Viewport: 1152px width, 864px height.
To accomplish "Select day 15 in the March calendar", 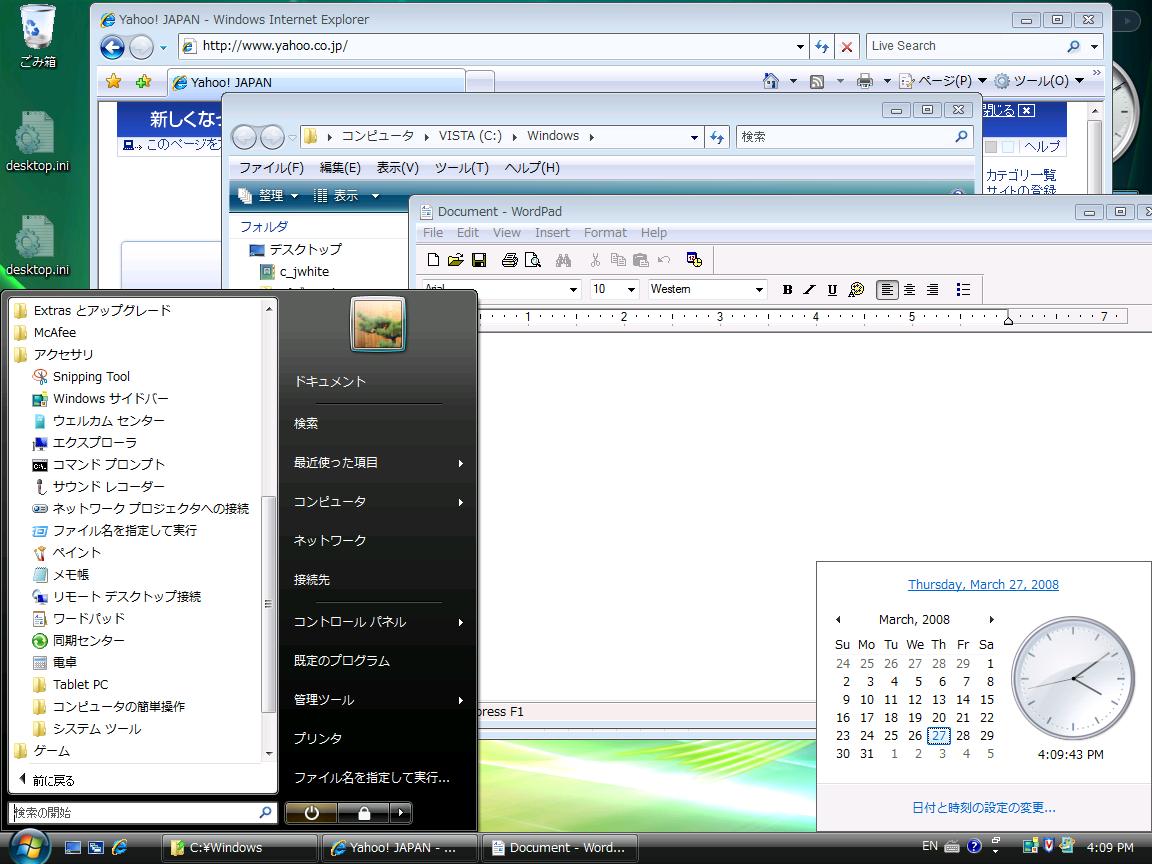I will [987, 700].
